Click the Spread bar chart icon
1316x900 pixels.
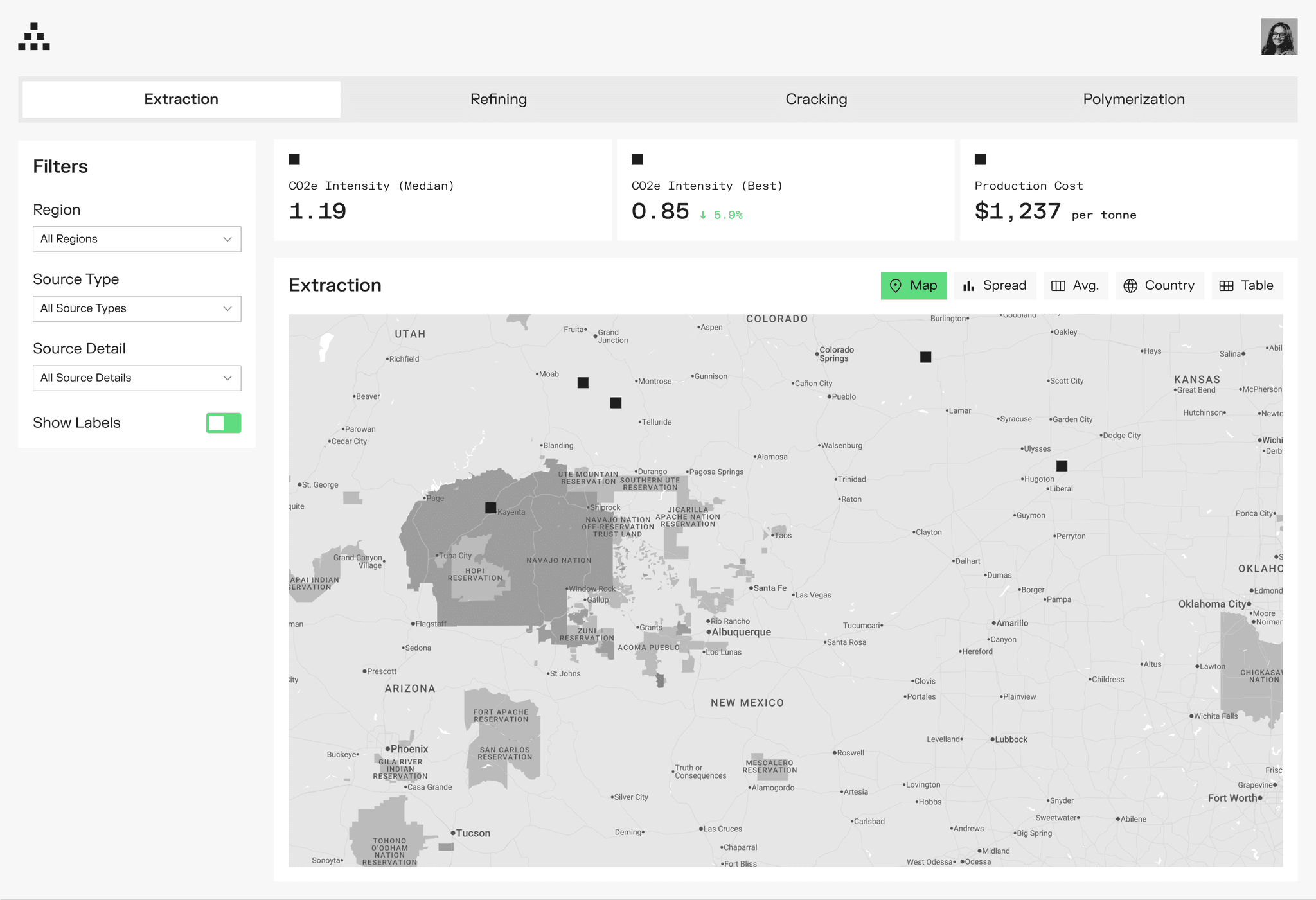point(968,286)
